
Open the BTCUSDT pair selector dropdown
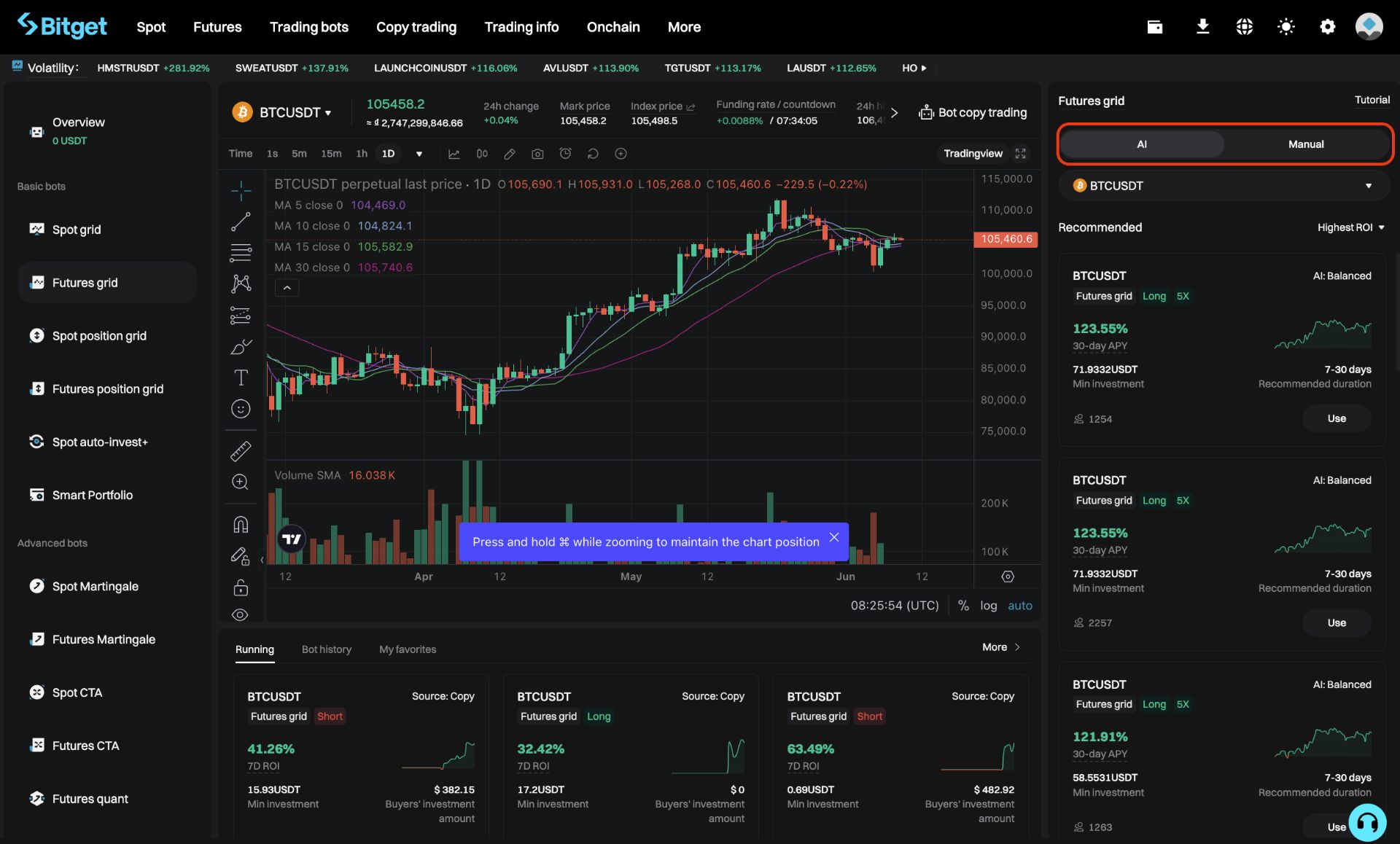(295, 112)
